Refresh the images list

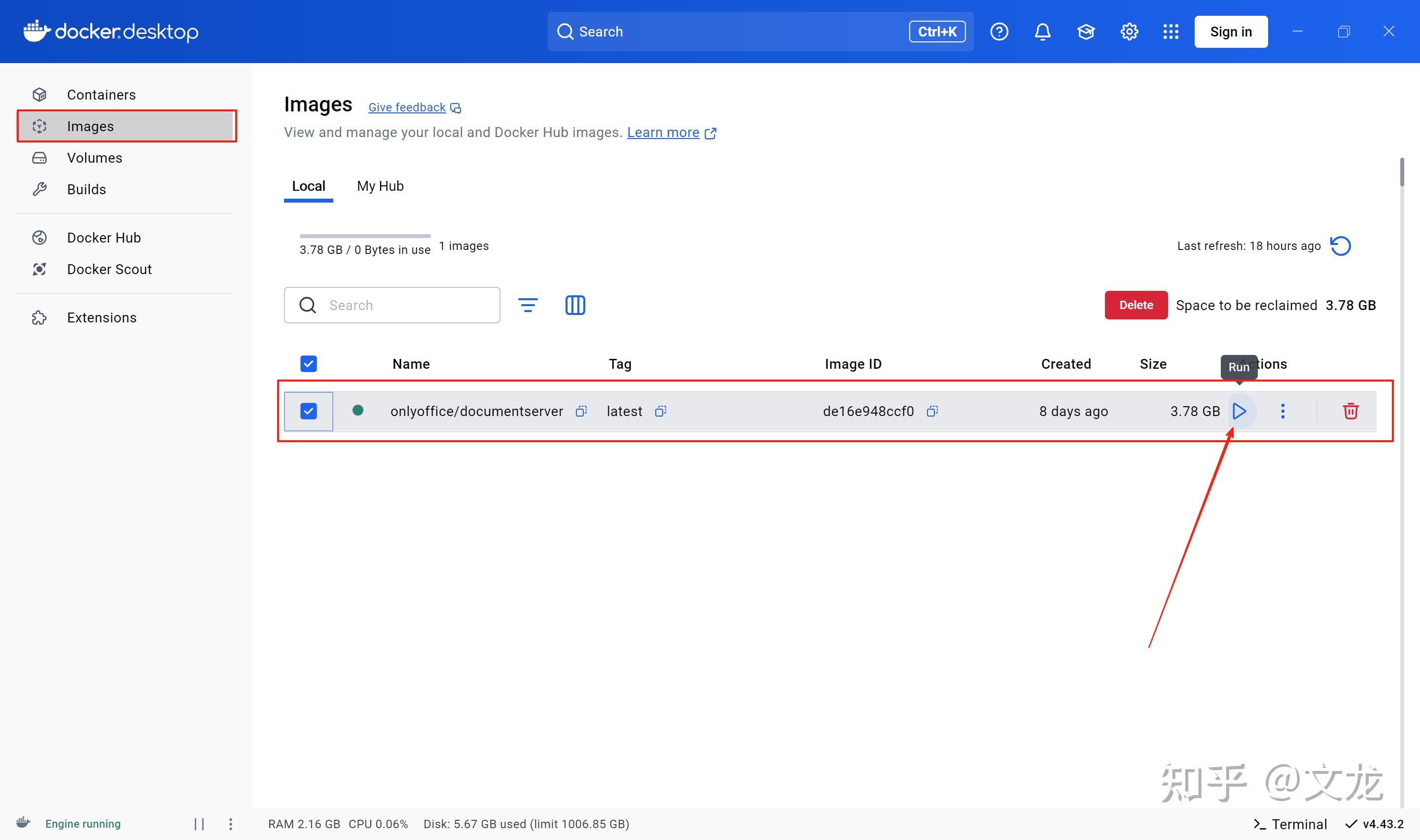coord(1340,245)
